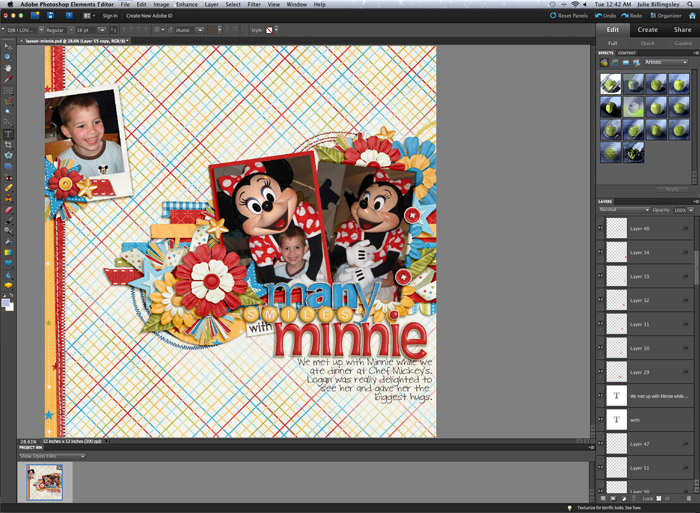Select the Eyedropper tool
This screenshot has height=513, width=700.
click(x=8, y=79)
